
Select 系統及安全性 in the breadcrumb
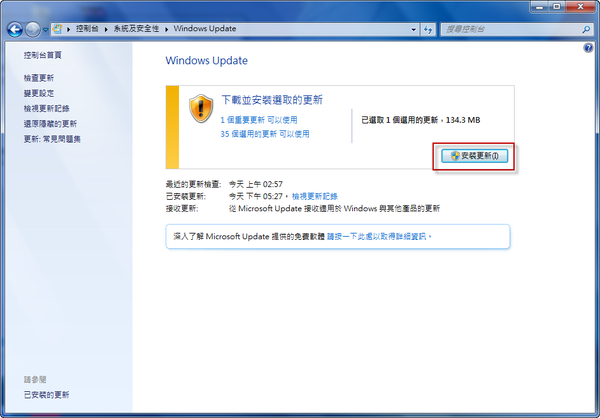136,29
